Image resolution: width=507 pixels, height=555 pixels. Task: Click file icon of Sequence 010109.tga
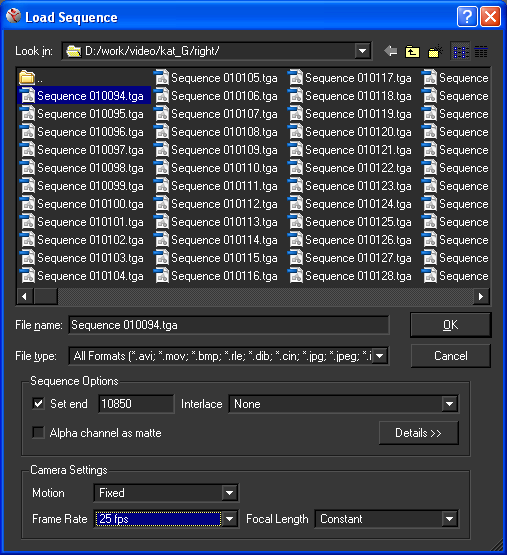tap(161, 150)
